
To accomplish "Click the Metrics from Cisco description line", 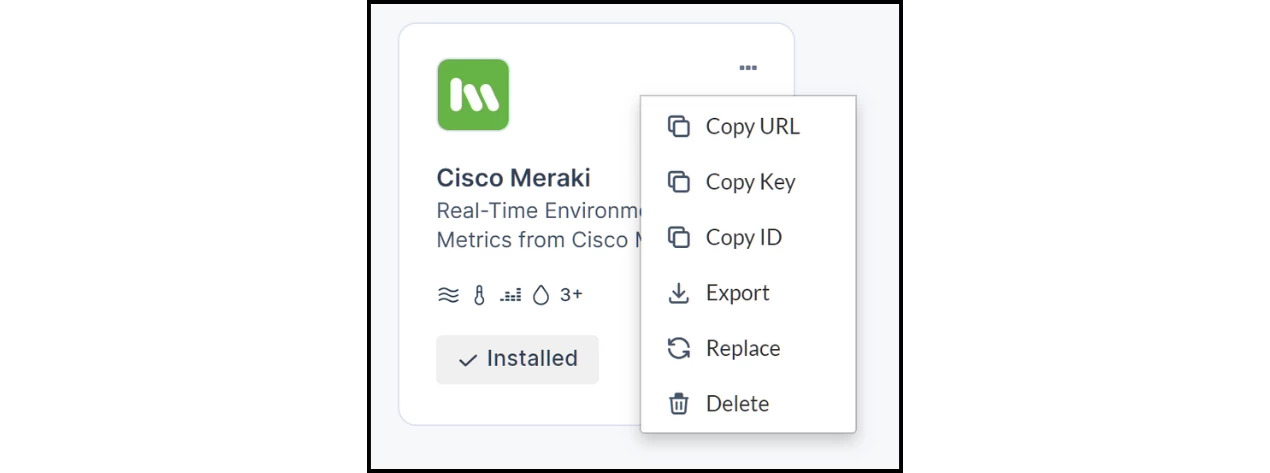I will click(538, 240).
